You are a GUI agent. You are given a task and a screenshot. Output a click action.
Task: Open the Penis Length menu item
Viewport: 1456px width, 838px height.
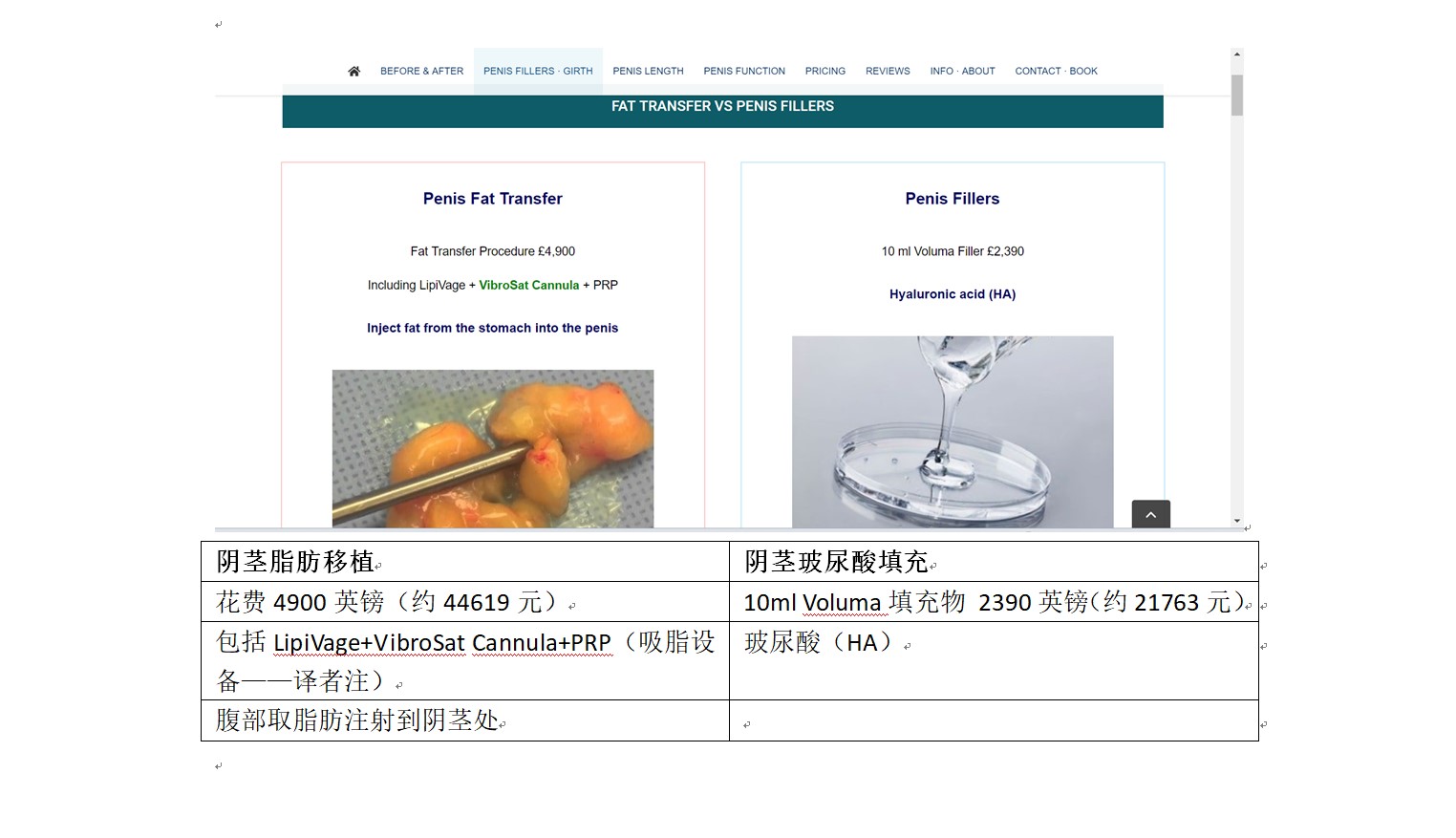[648, 71]
